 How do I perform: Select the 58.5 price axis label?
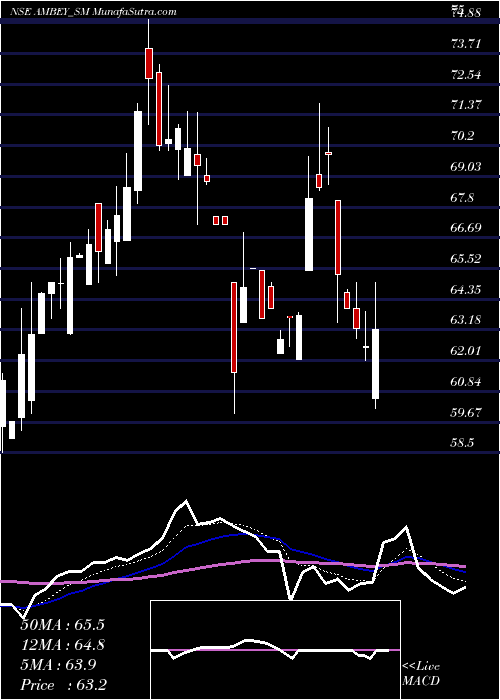tap(463, 442)
